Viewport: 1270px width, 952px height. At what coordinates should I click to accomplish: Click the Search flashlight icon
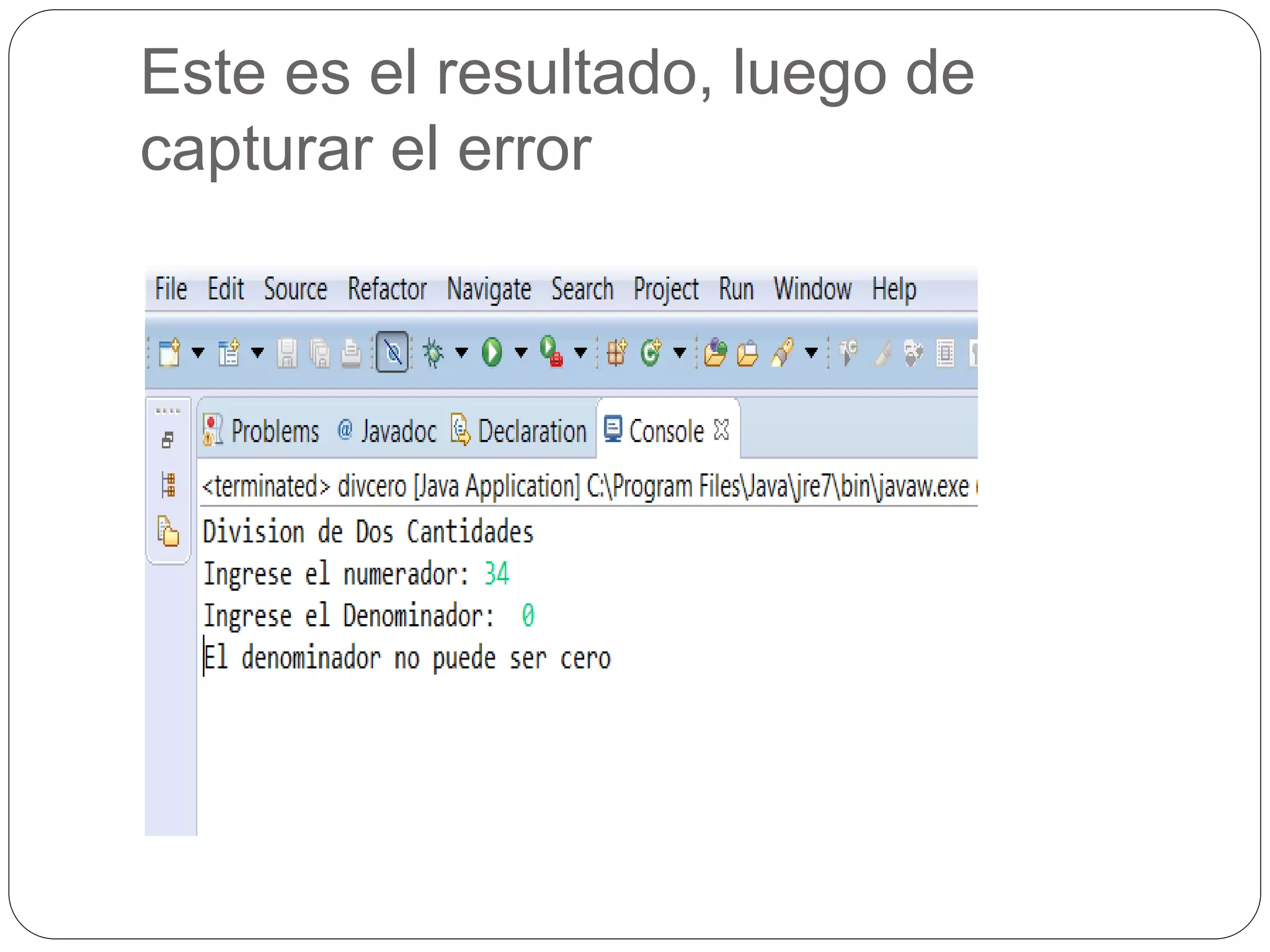783,352
